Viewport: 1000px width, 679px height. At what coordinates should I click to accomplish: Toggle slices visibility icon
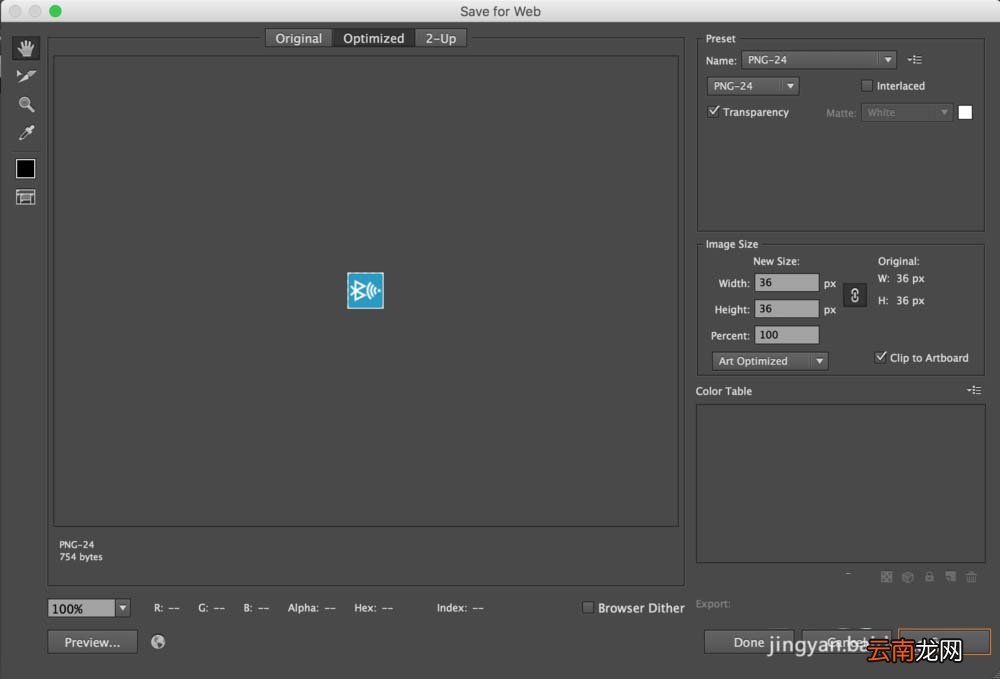point(26,197)
